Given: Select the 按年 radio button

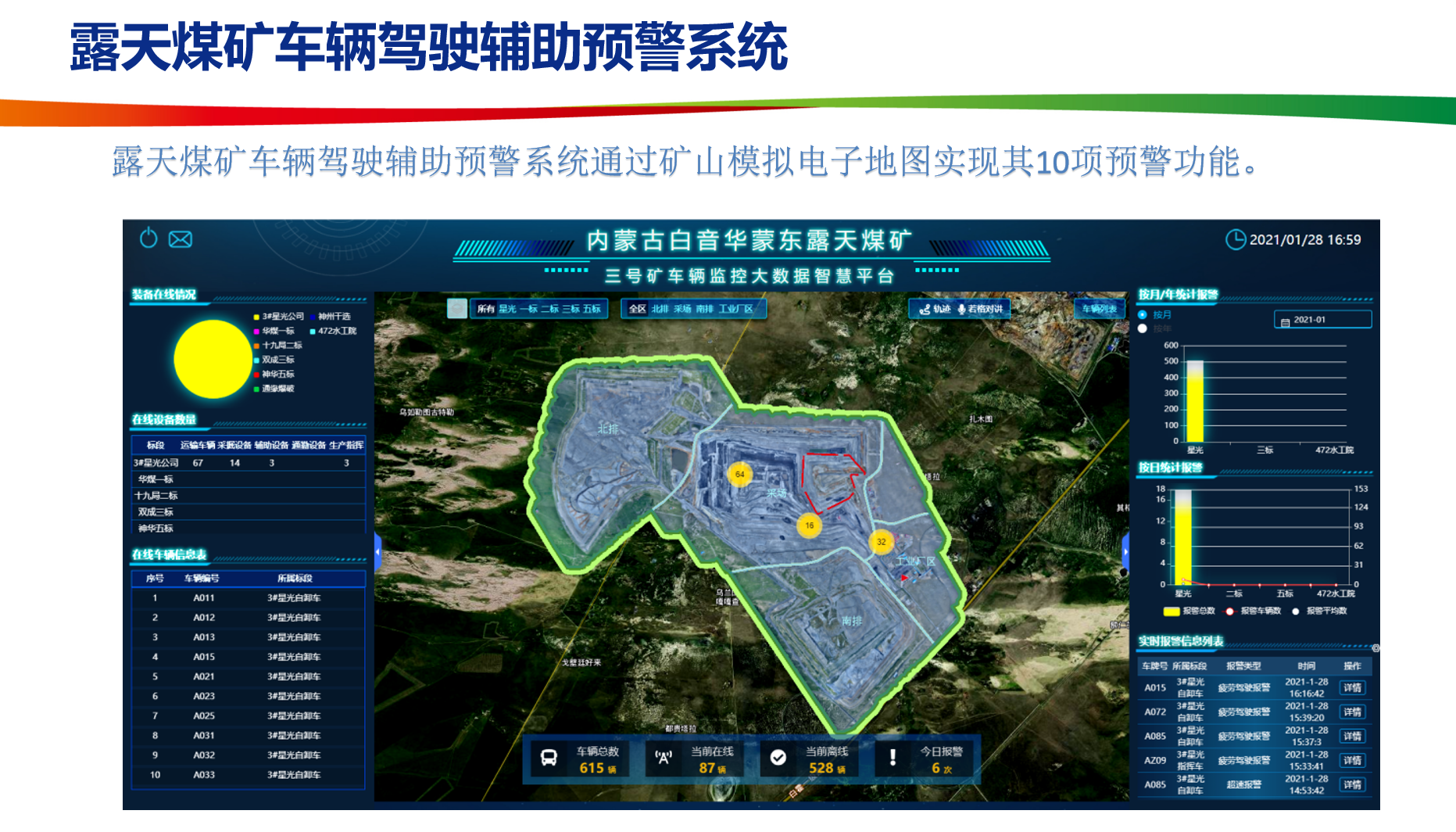Looking at the screenshot, I should tap(1143, 328).
